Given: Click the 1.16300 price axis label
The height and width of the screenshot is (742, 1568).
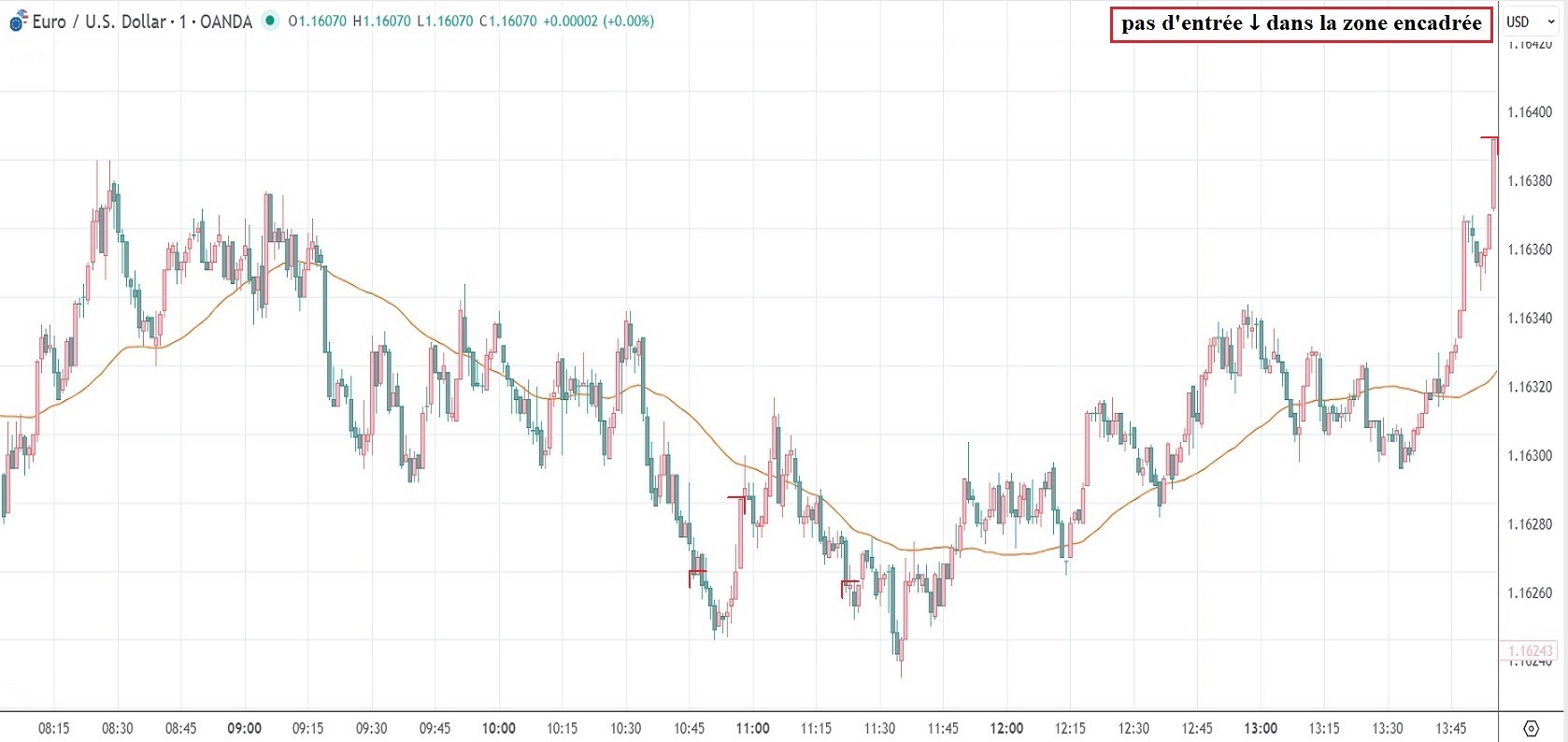Looking at the screenshot, I should [1530, 456].
